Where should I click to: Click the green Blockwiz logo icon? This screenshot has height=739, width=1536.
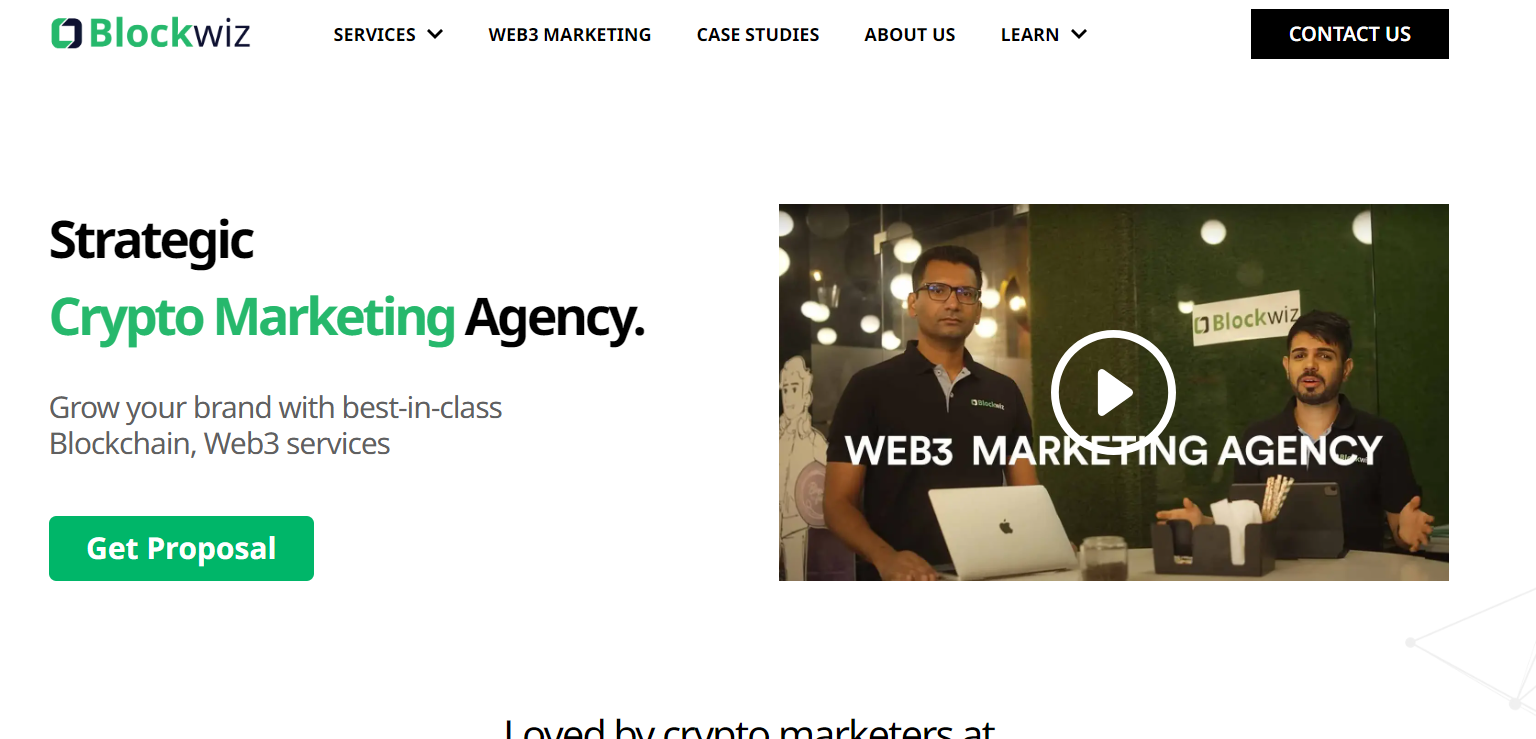tap(66, 33)
